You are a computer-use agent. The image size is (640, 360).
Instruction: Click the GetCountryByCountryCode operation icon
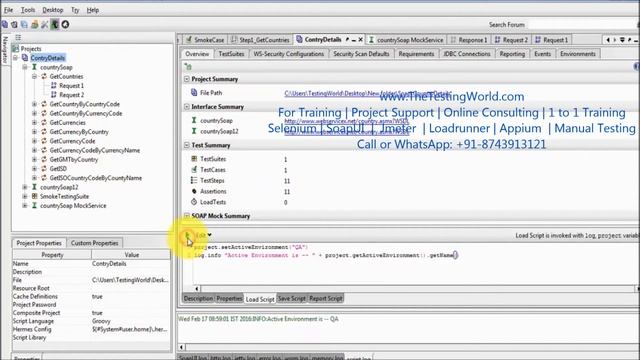(x=44, y=104)
